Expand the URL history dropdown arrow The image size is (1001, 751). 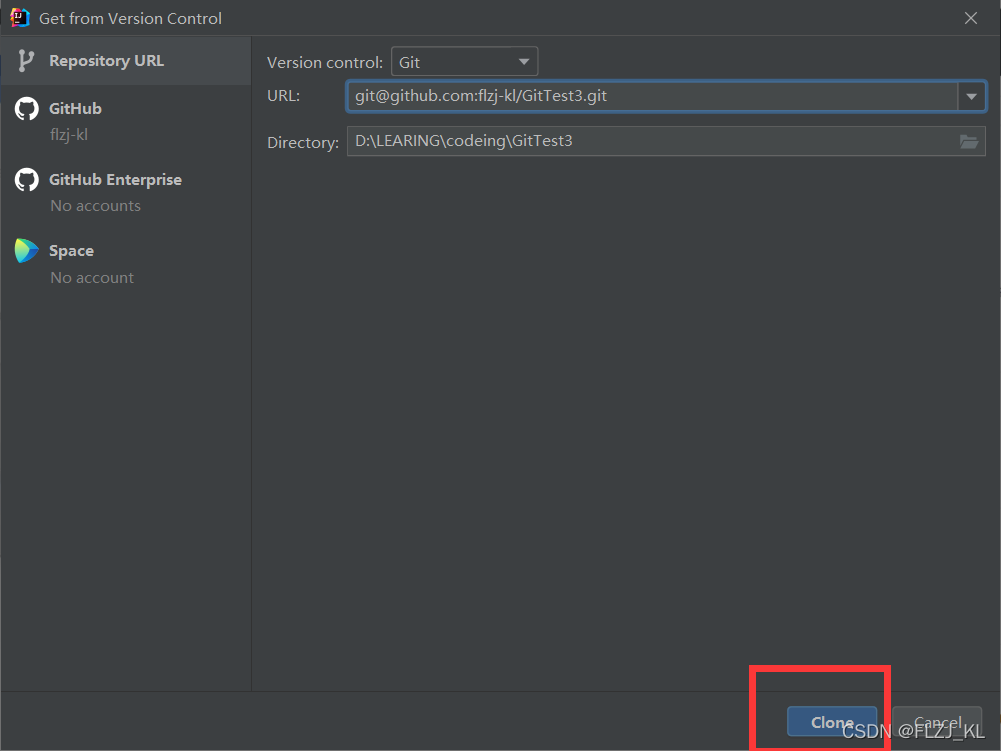tap(972, 96)
